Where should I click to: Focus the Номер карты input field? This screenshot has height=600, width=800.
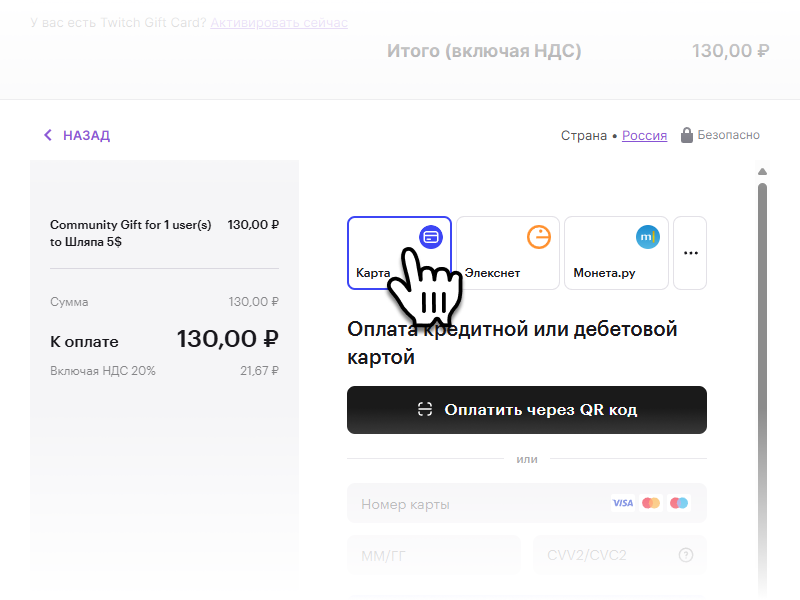coord(470,504)
